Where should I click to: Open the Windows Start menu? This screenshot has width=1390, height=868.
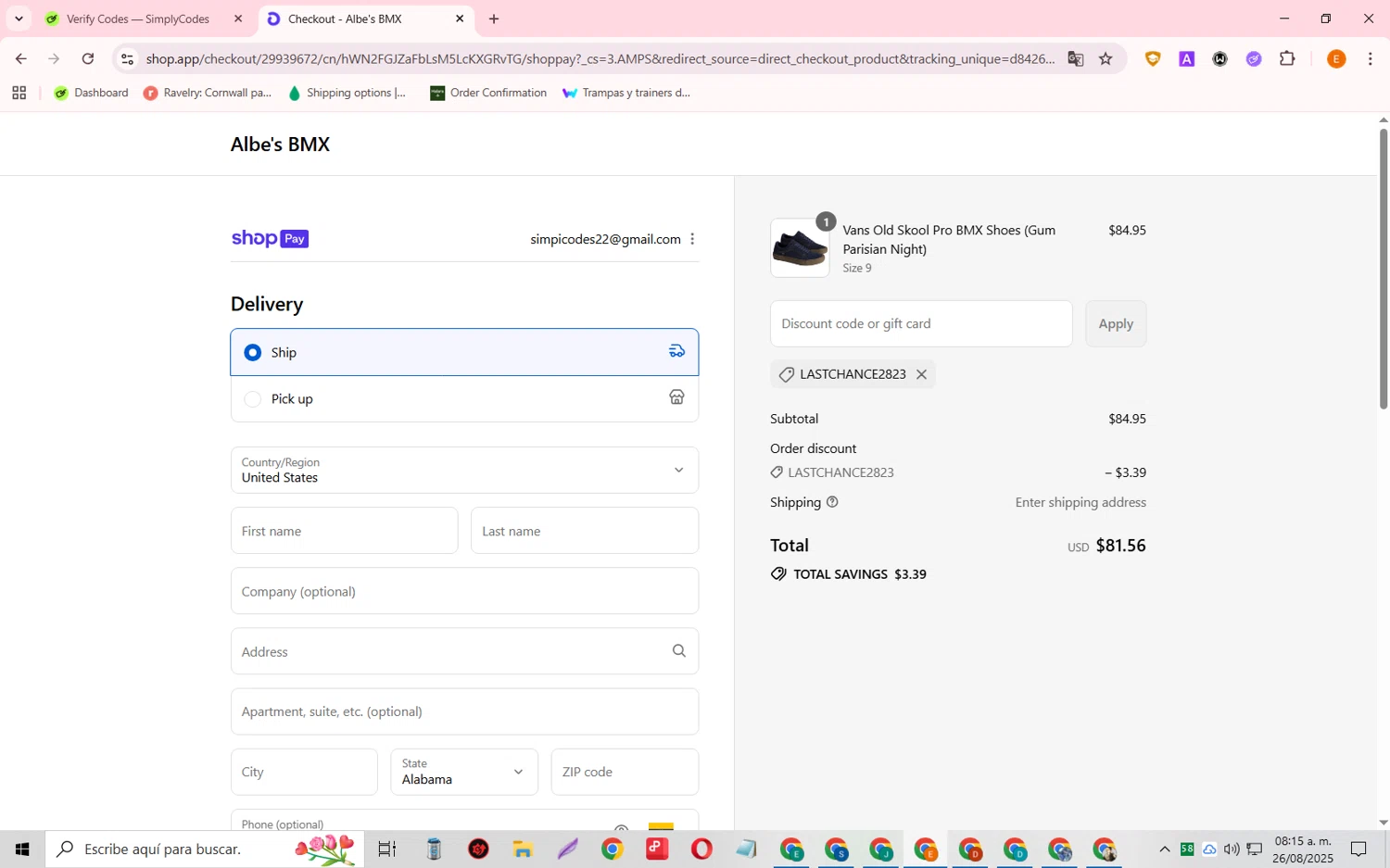click(x=22, y=849)
